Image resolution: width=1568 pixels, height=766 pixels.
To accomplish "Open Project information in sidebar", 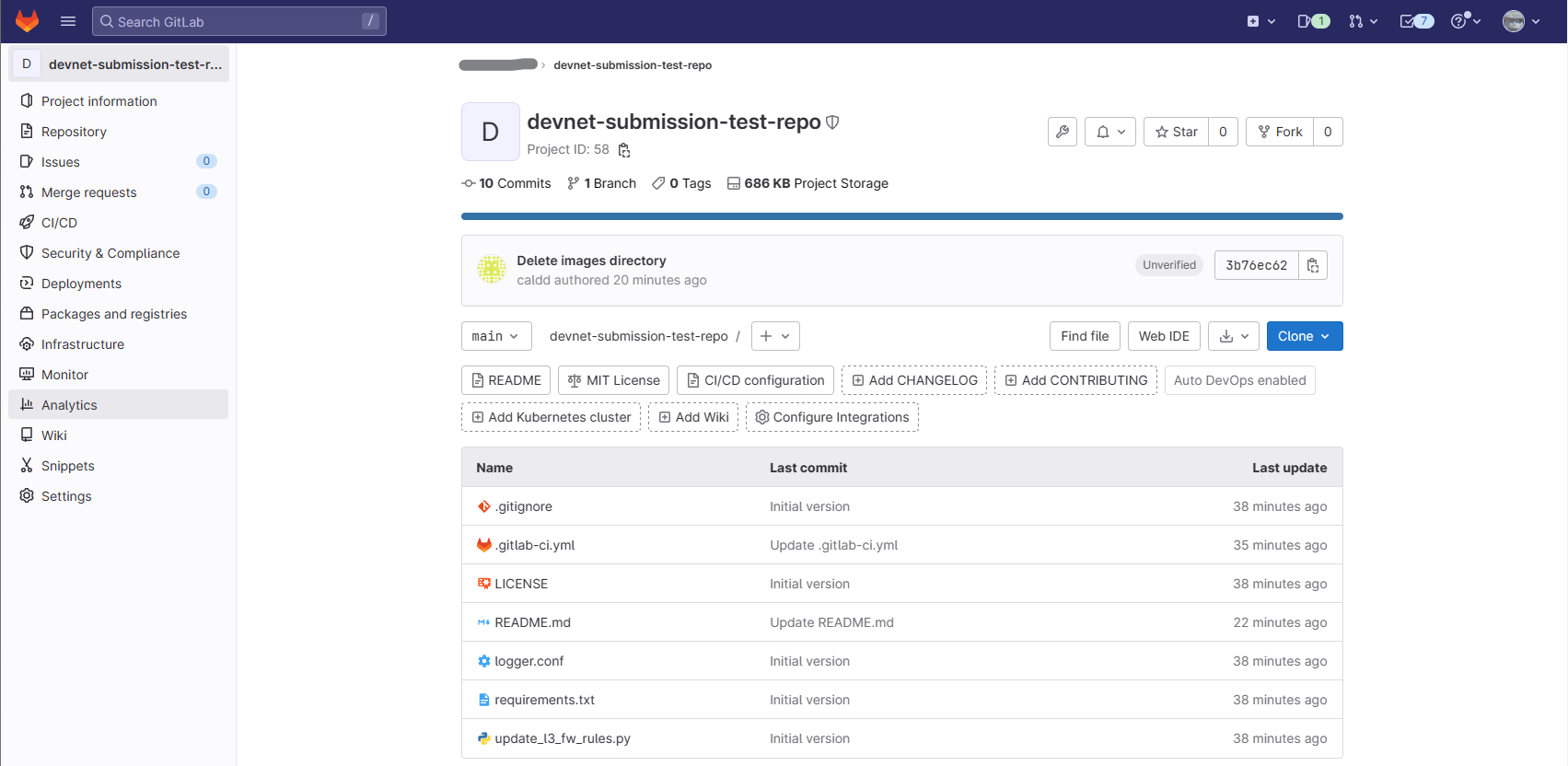I will 119,101.
